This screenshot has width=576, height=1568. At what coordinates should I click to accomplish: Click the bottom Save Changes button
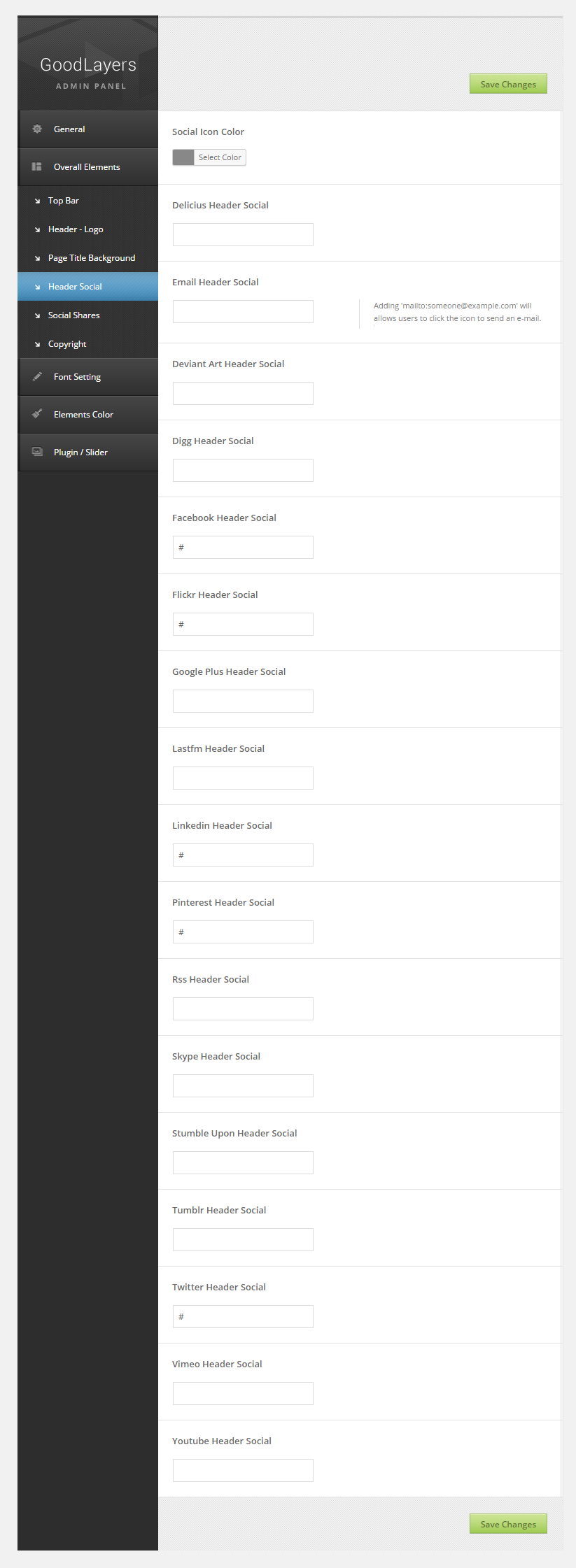508,1524
